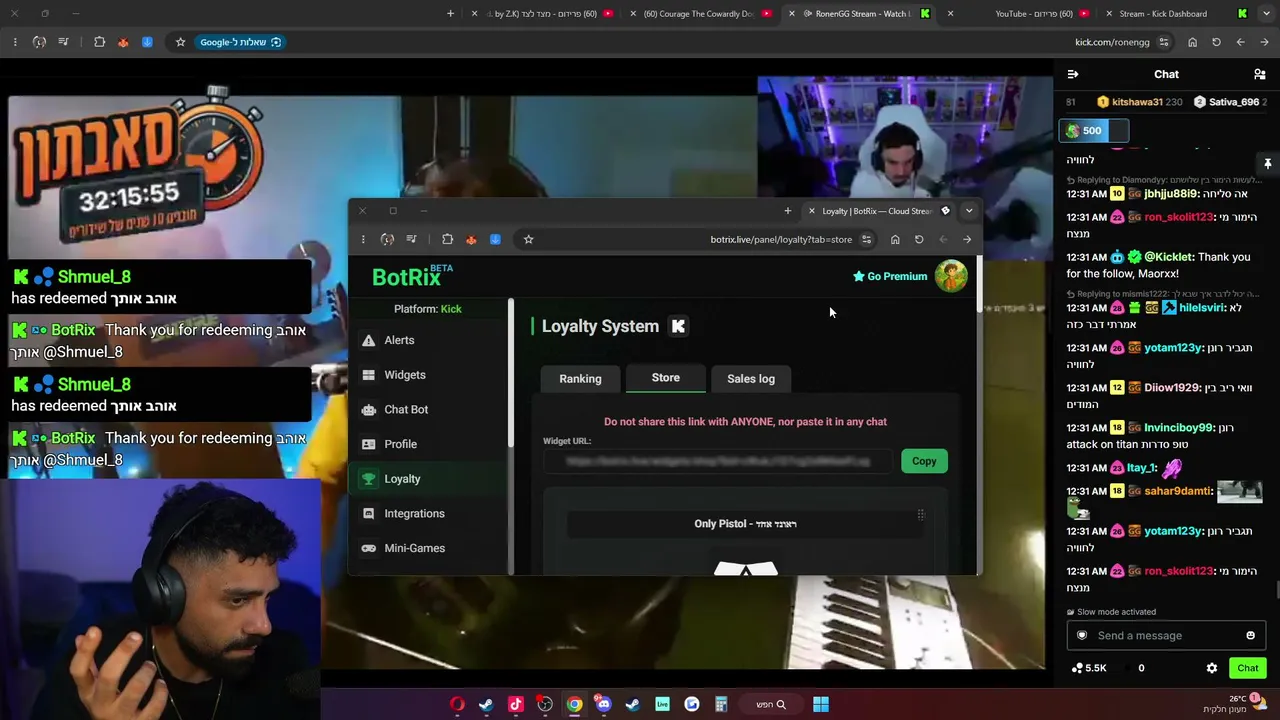Go to home in the main browser
Image resolution: width=1280 pixels, height=720 pixels.
coord(1192,42)
